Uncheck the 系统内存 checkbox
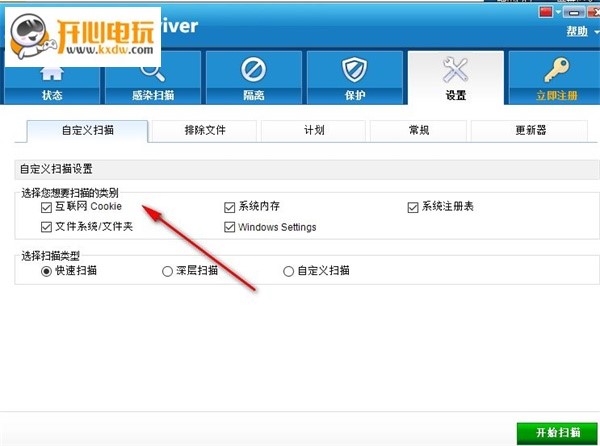The height and width of the screenshot is (446, 600). 230,208
